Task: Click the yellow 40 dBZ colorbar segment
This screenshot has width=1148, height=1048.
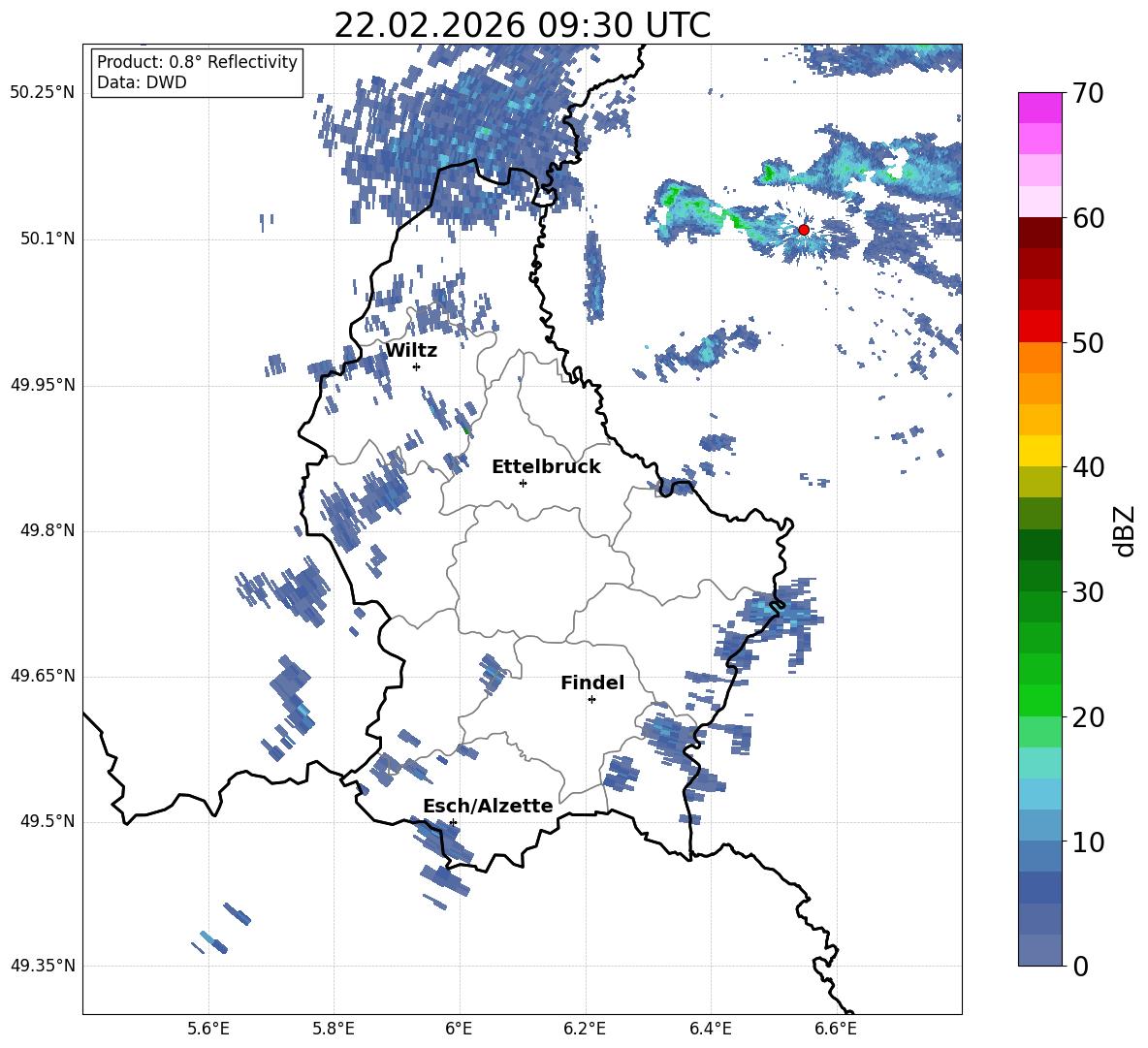Action: [x=1039, y=451]
